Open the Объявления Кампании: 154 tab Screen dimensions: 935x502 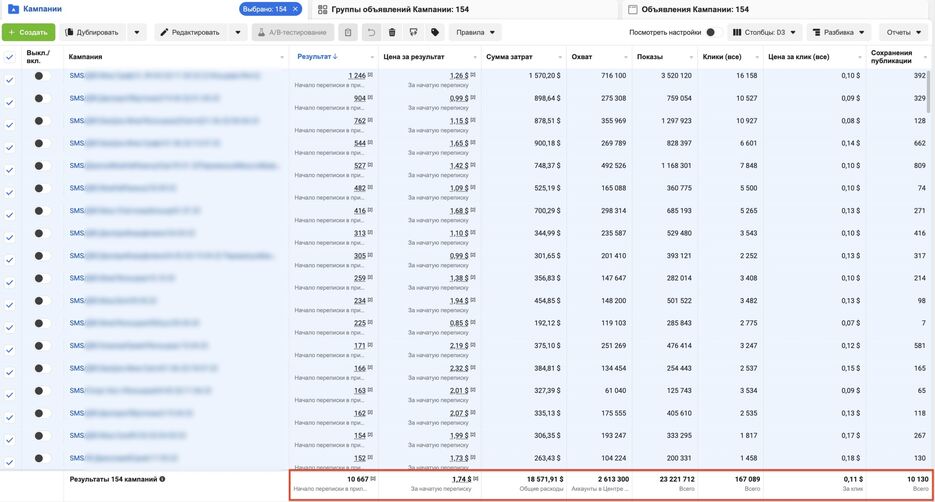[695, 10]
